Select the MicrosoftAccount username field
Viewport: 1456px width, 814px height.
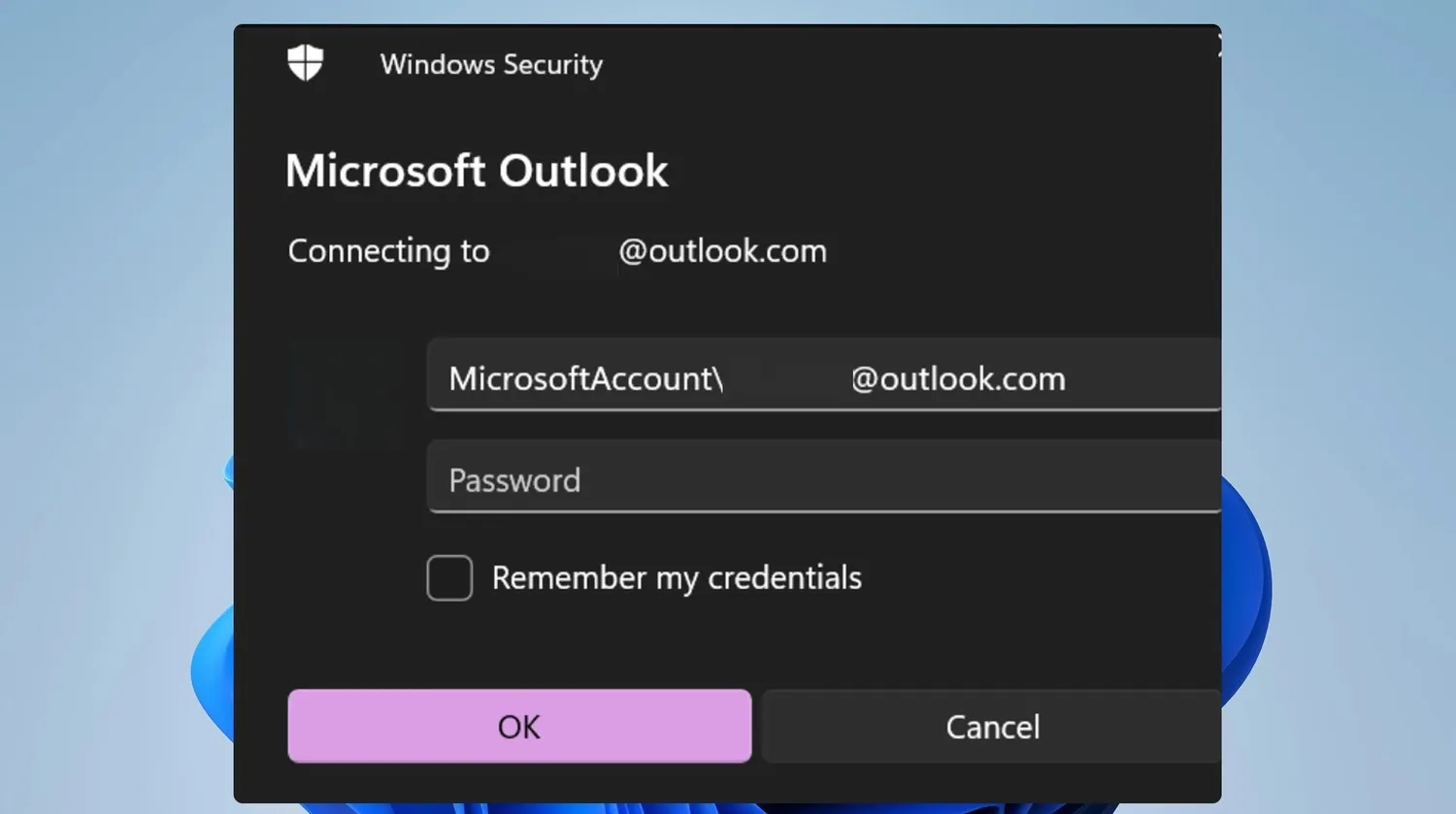[824, 374]
